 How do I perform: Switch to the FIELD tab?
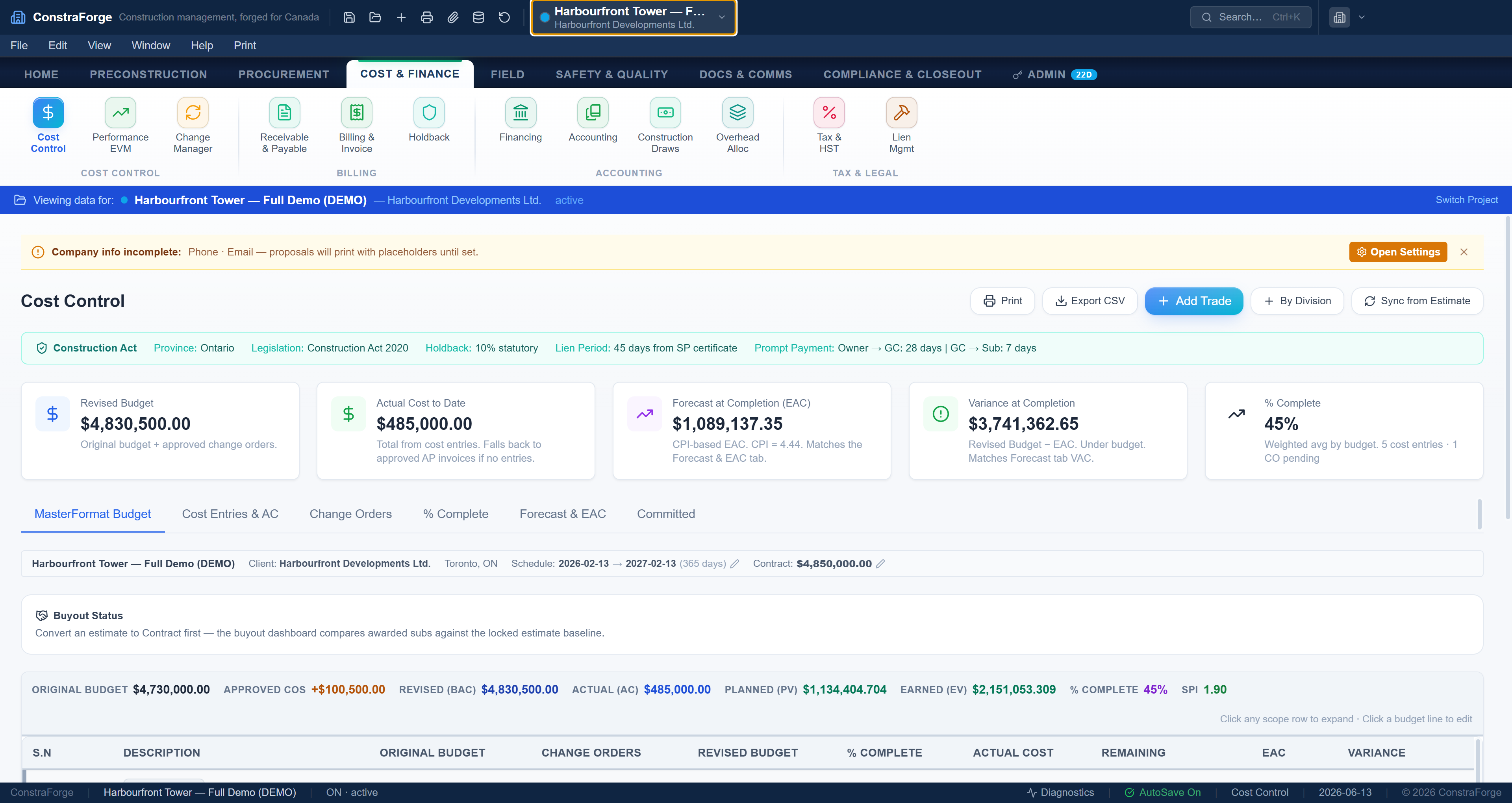coord(507,74)
